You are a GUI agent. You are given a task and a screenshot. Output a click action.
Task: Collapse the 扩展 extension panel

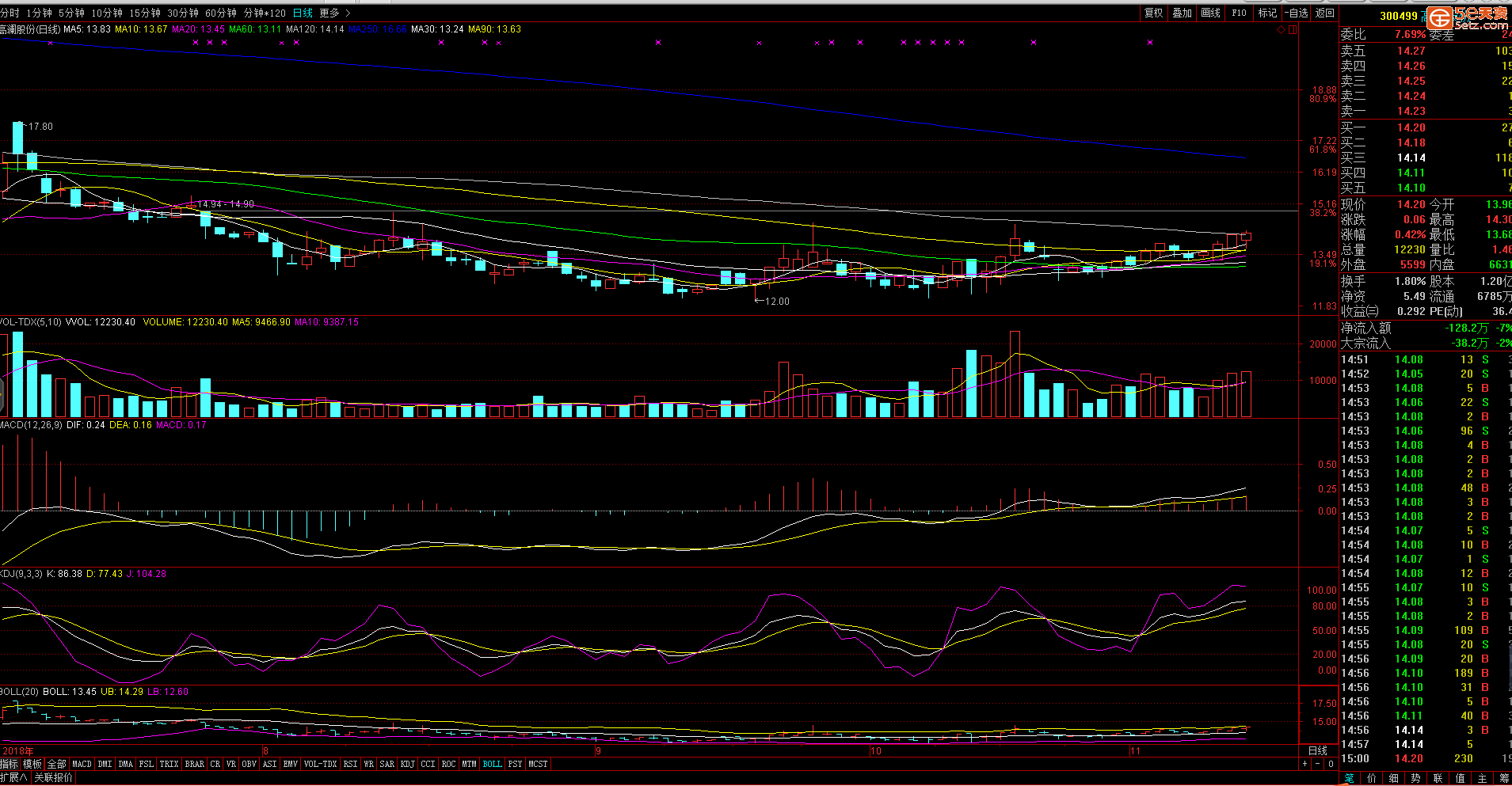[14, 778]
